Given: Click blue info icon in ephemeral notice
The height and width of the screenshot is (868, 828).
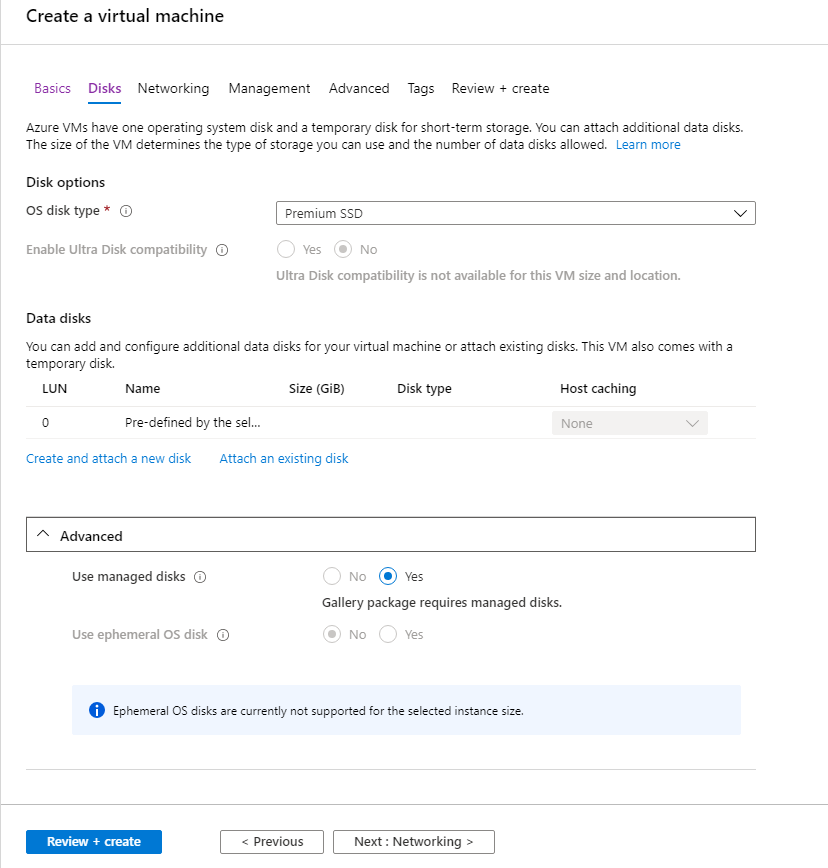Looking at the screenshot, I should coord(97,711).
